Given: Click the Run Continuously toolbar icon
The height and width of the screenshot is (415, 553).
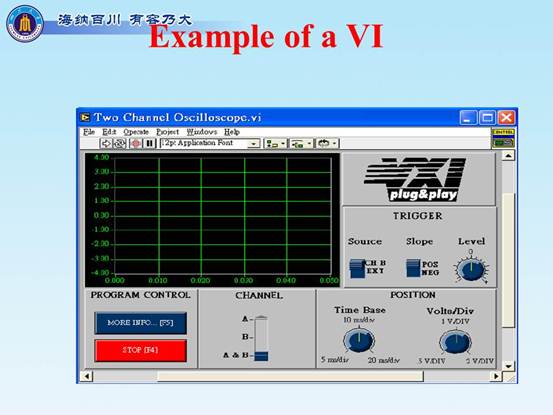Looking at the screenshot, I should point(120,143).
